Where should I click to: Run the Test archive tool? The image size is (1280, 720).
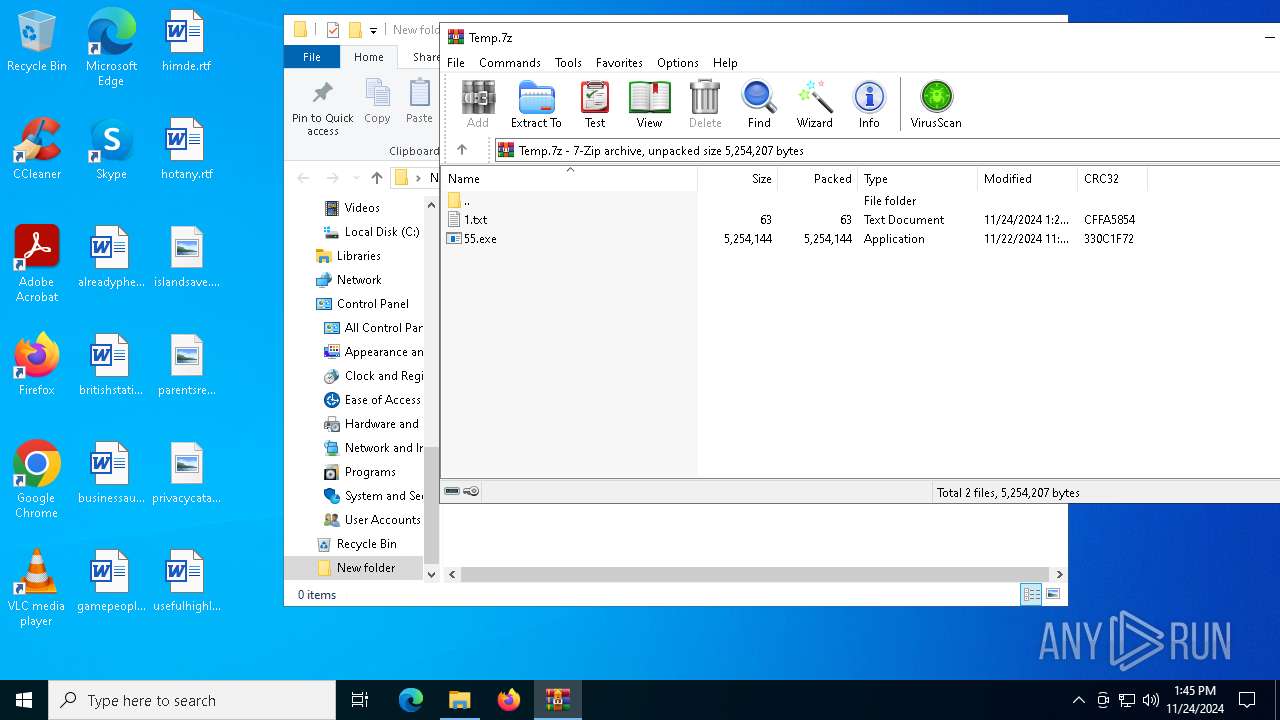[x=595, y=105]
